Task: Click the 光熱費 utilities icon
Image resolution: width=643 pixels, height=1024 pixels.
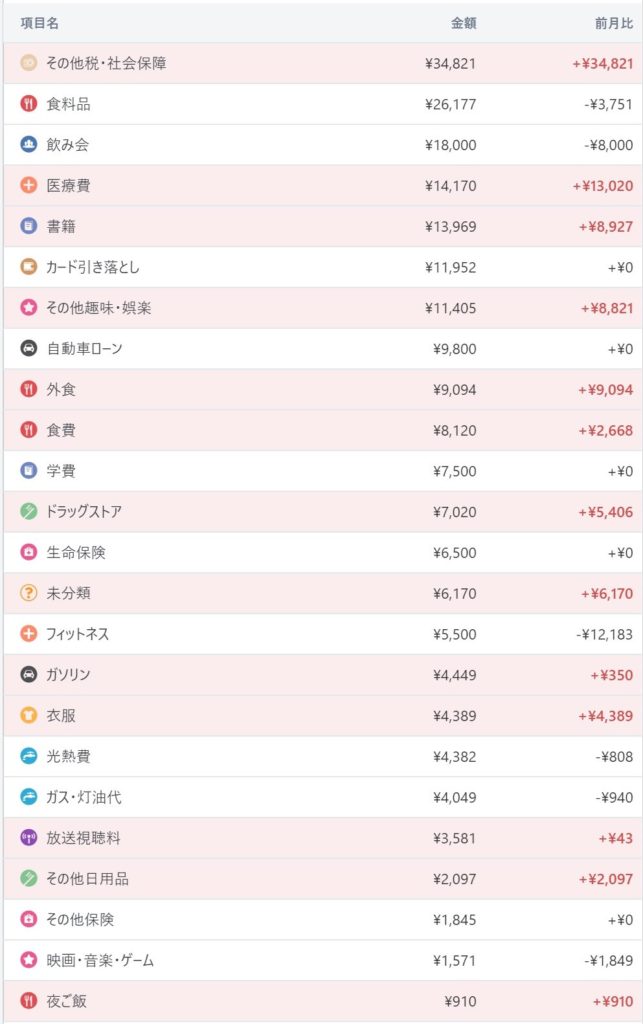Action: [x=28, y=757]
